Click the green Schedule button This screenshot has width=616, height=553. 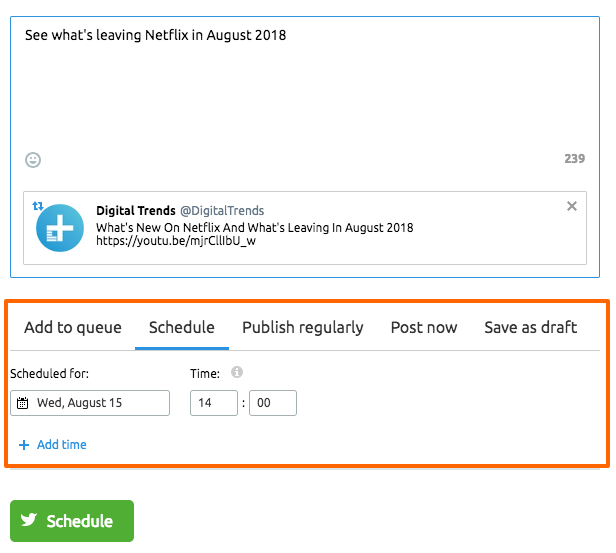tap(72, 521)
